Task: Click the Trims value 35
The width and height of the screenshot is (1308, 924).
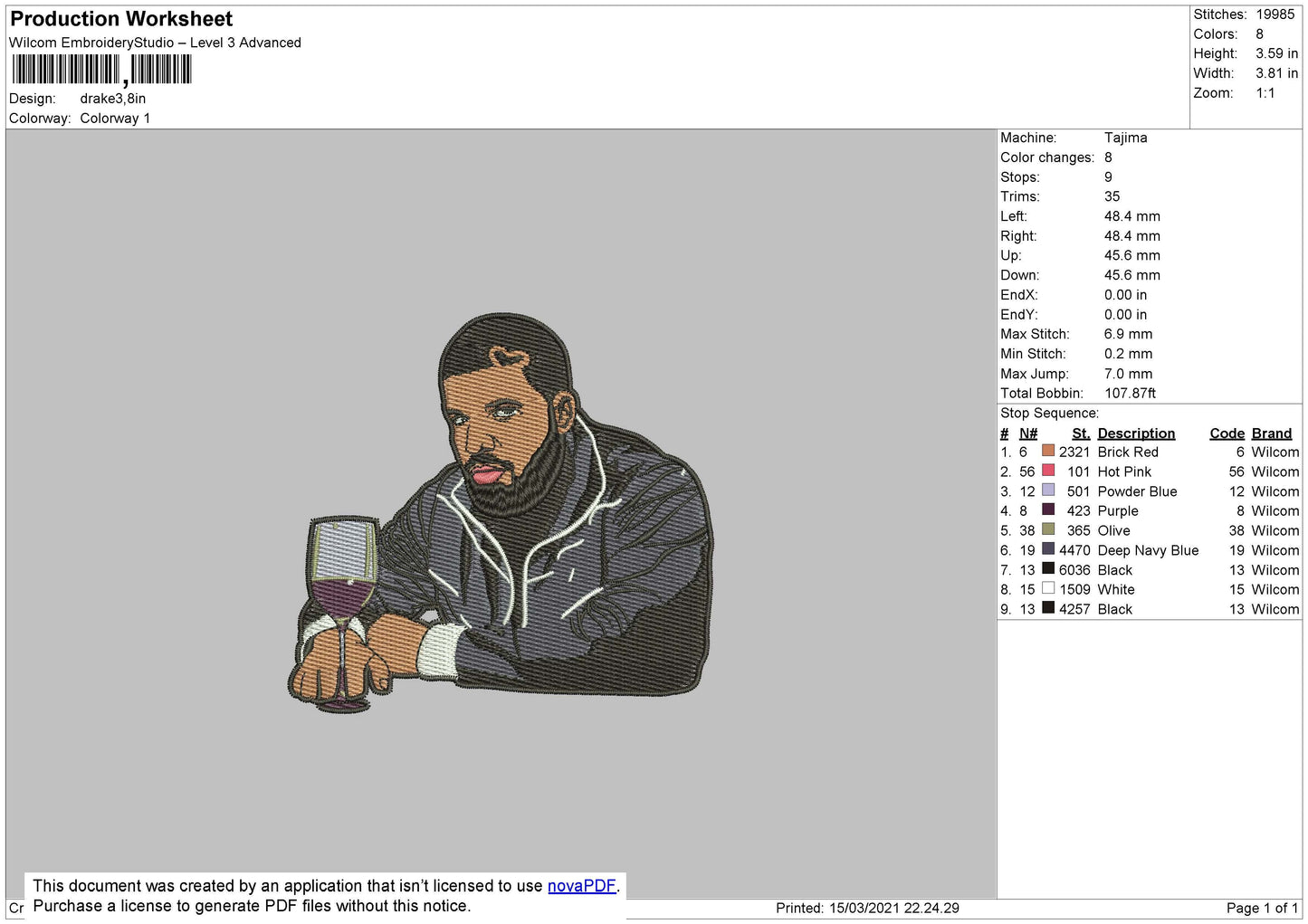Action: pos(1112,196)
